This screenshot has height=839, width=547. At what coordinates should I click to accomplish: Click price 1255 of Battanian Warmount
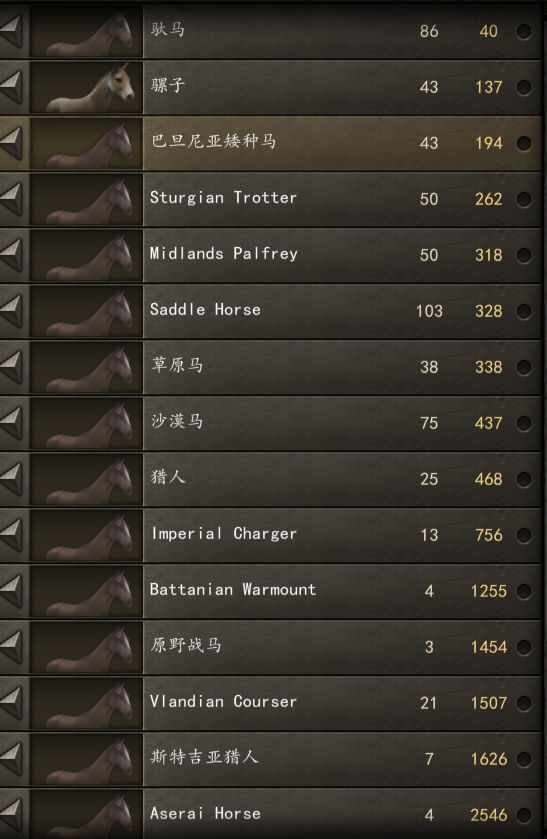[x=488, y=591]
